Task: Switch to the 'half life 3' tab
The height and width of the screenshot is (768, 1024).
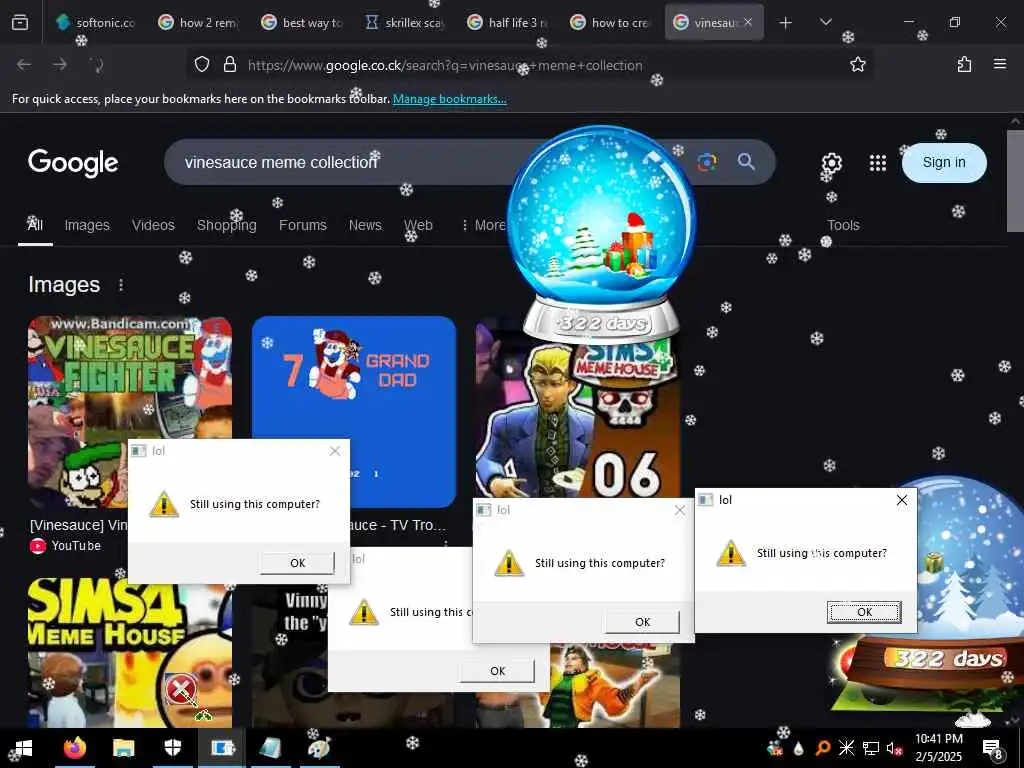Action: (508, 22)
